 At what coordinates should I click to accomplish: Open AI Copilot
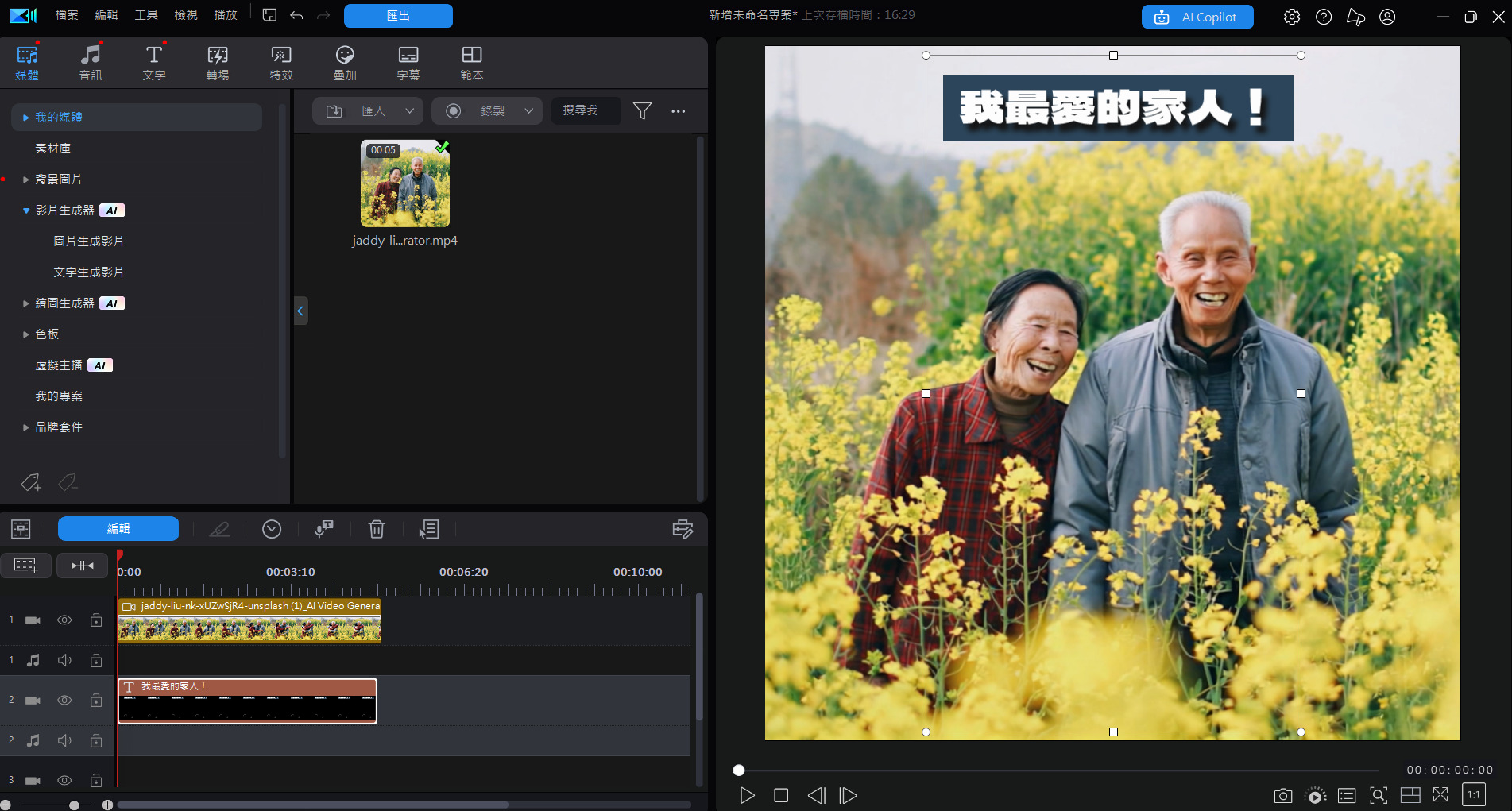pyautogui.click(x=1197, y=15)
